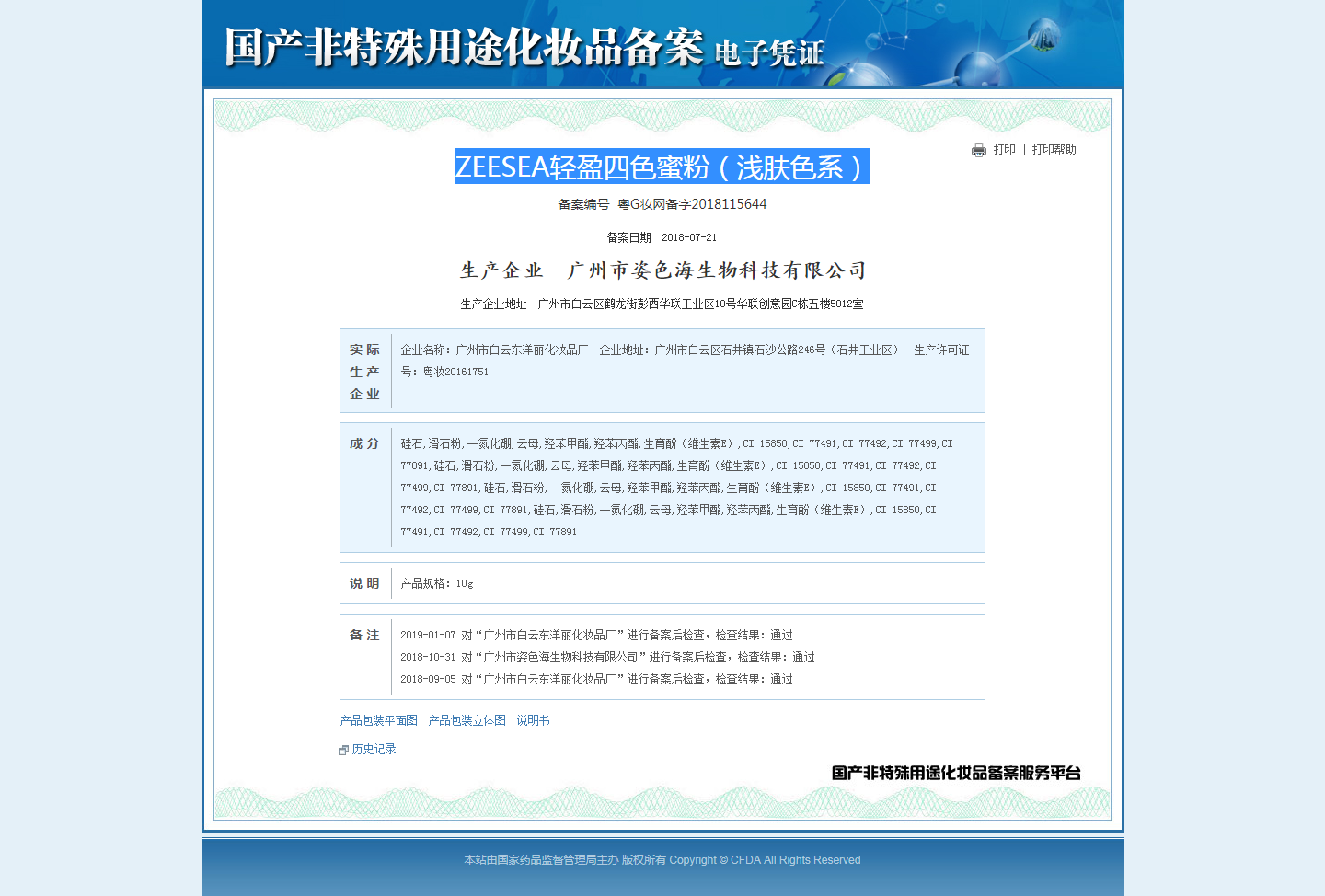Click the 实际生产企业 section label

coord(364,372)
